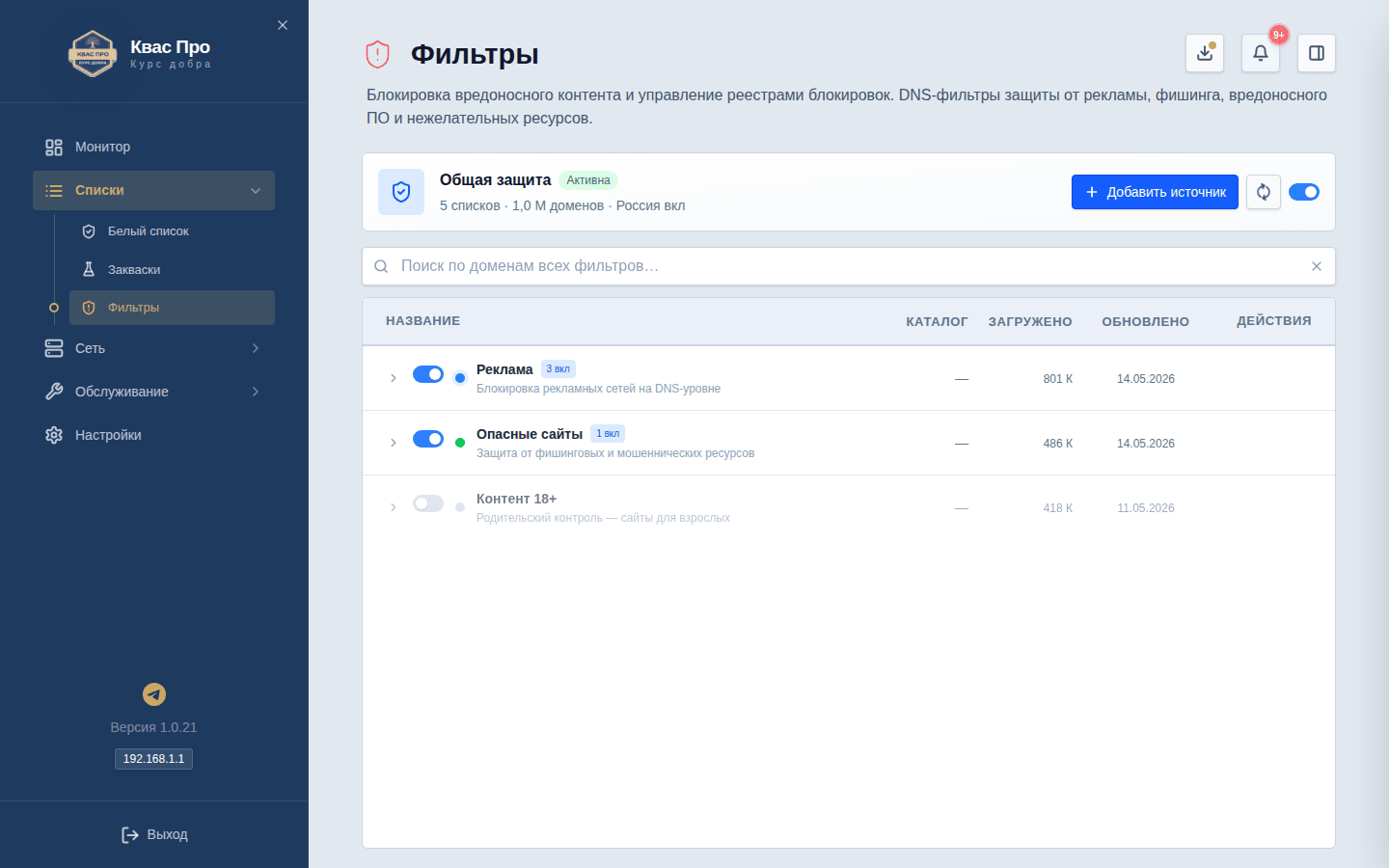Enable the Контент 18+ filter toggle
This screenshot has height=868, width=1389.
click(x=428, y=503)
